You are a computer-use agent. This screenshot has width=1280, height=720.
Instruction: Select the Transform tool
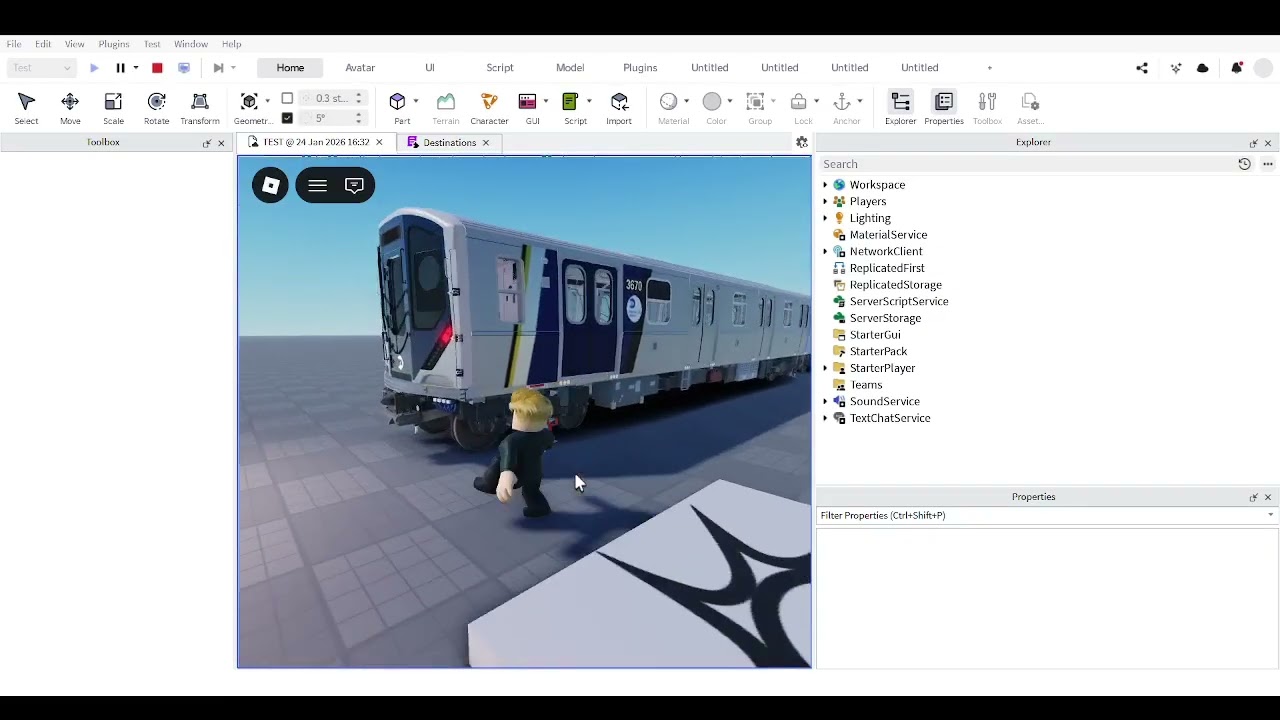(200, 108)
